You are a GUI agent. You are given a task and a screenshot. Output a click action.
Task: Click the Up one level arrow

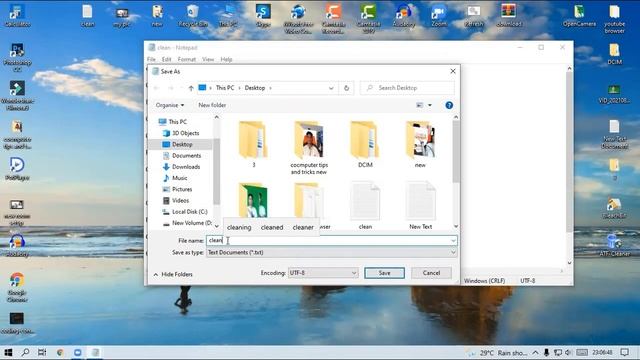pyautogui.click(x=191, y=88)
